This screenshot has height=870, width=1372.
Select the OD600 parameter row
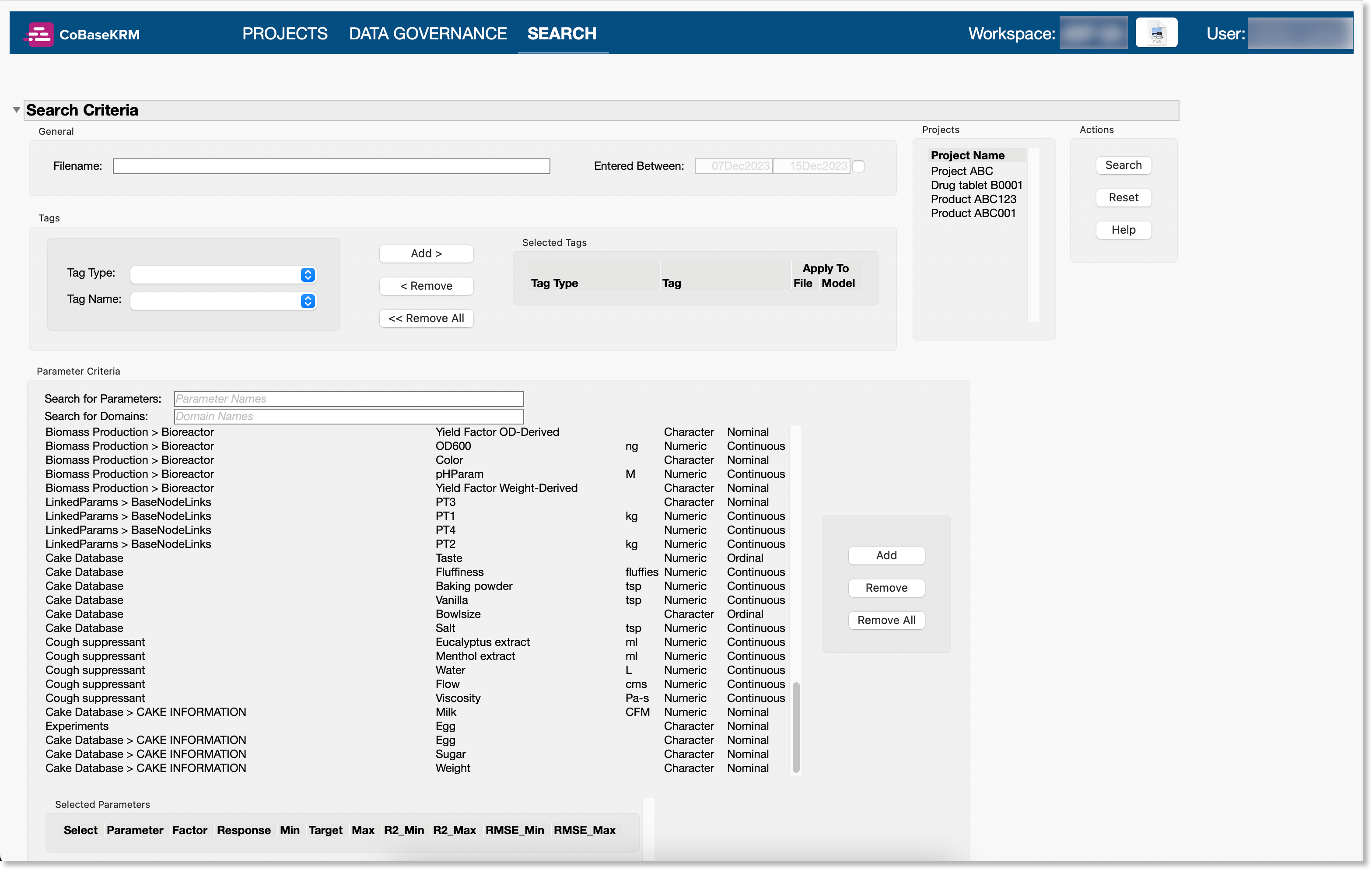click(415, 446)
